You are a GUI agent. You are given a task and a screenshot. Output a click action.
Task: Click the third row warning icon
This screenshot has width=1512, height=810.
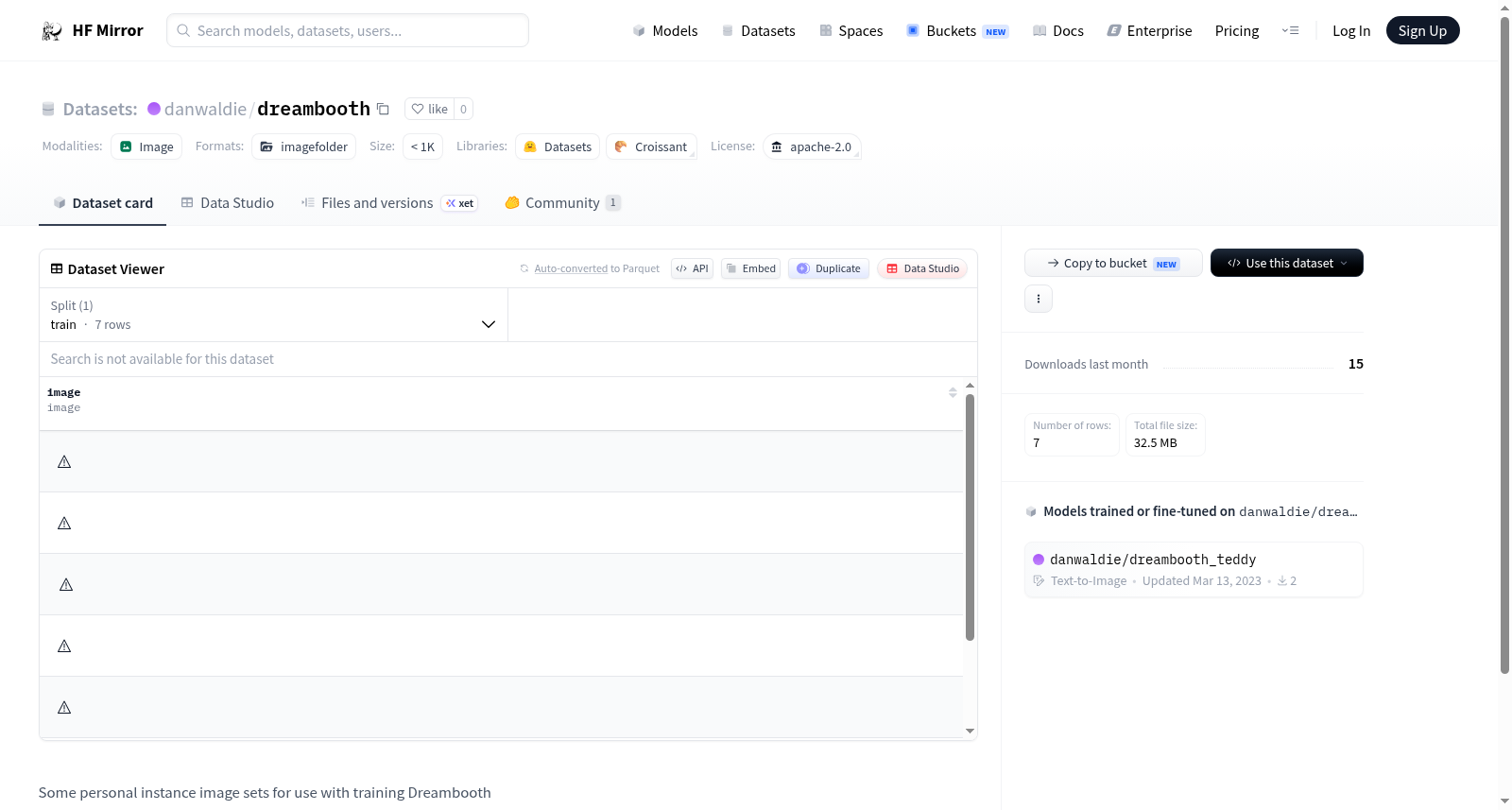(x=66, y=585)
